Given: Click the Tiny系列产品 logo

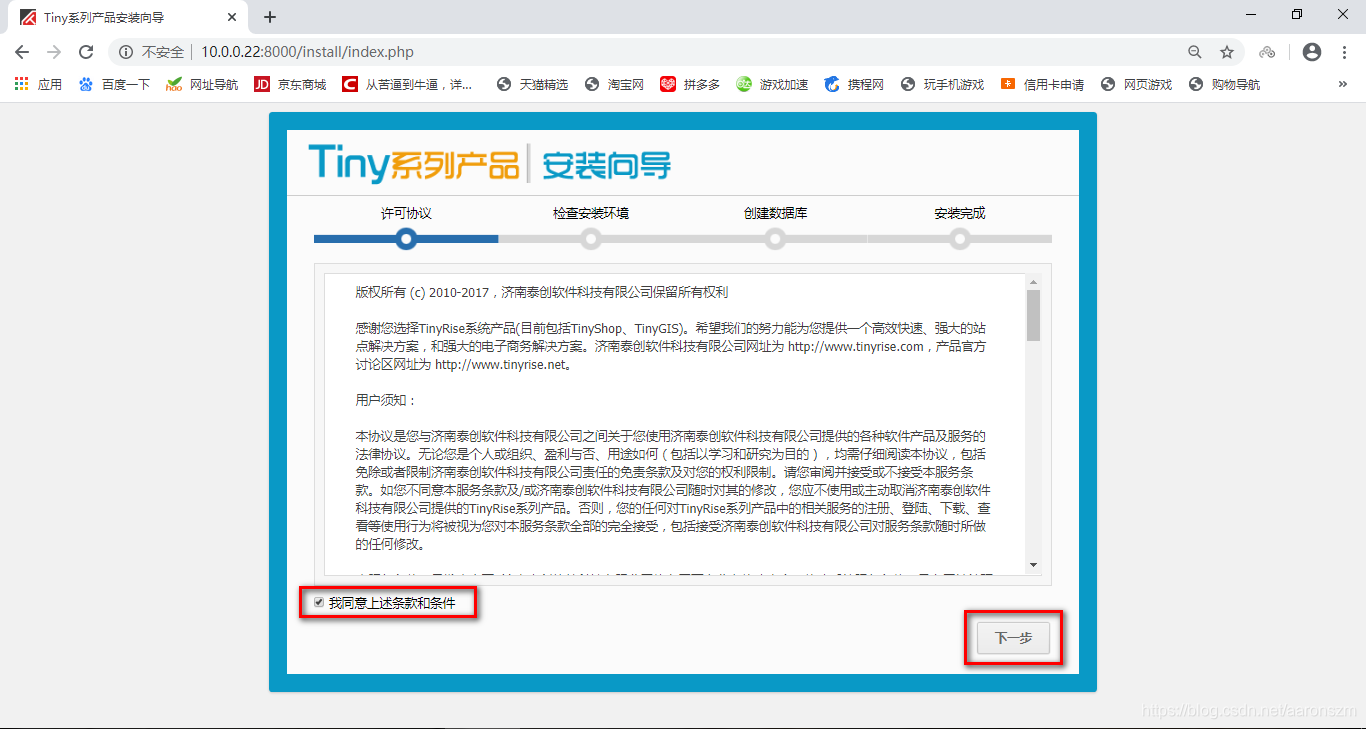Looking at the screenshot, I should [413, 163].
